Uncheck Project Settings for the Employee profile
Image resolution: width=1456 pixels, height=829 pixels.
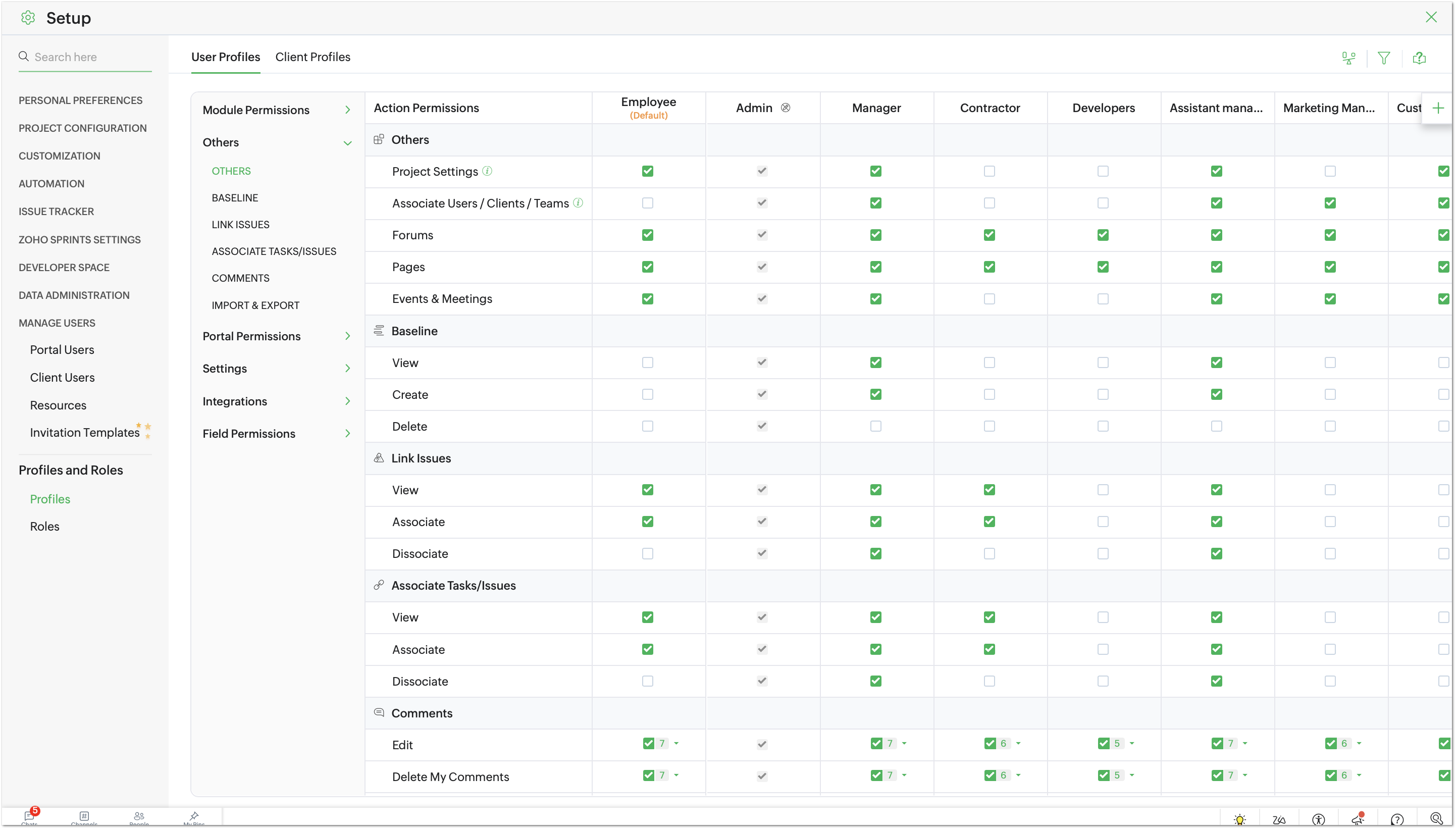pyautogui.click(x=648, y=171)
